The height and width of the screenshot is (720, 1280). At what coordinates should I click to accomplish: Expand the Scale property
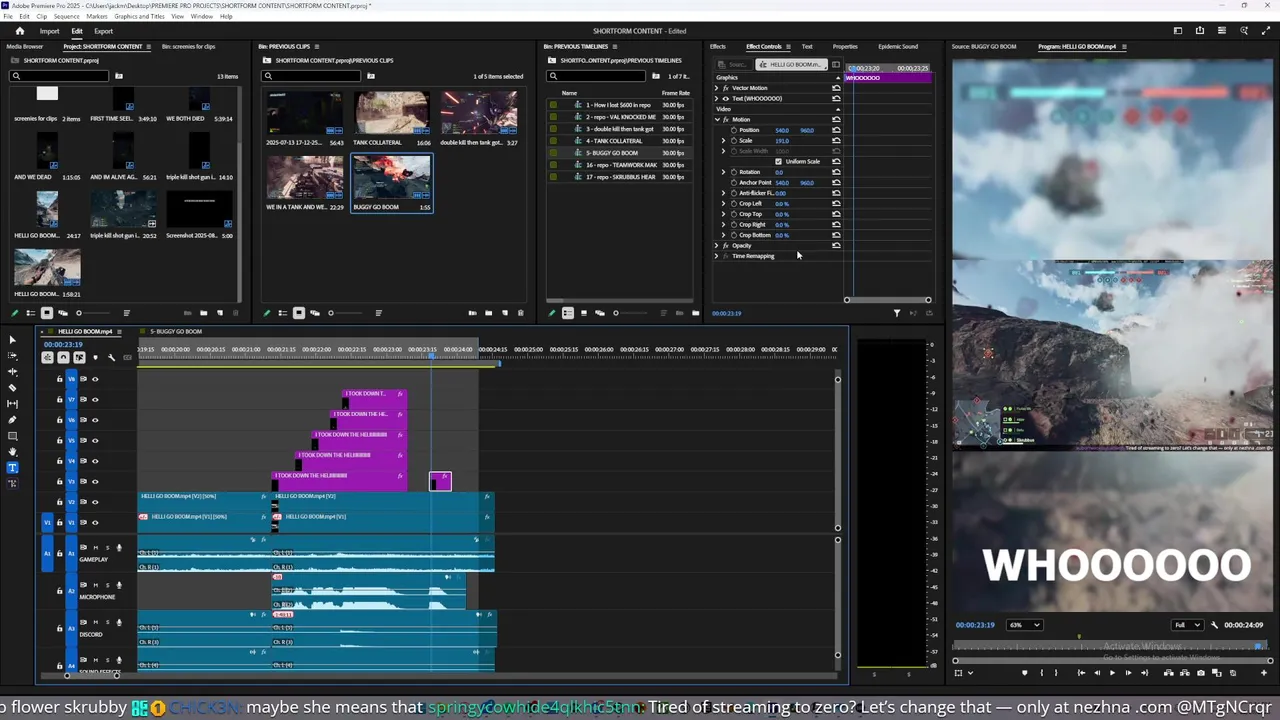coord(723,140)
